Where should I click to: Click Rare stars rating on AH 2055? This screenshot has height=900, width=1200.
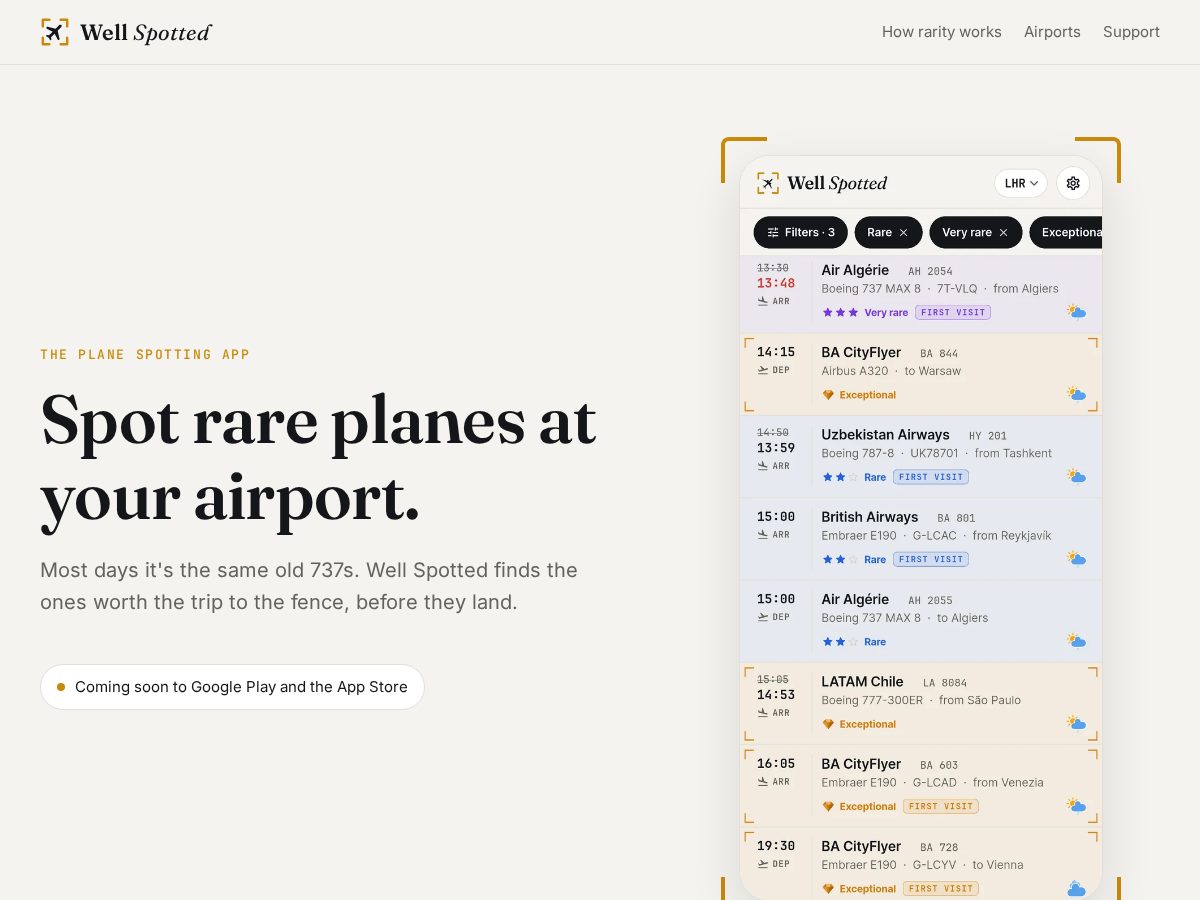tap(840, 642)
